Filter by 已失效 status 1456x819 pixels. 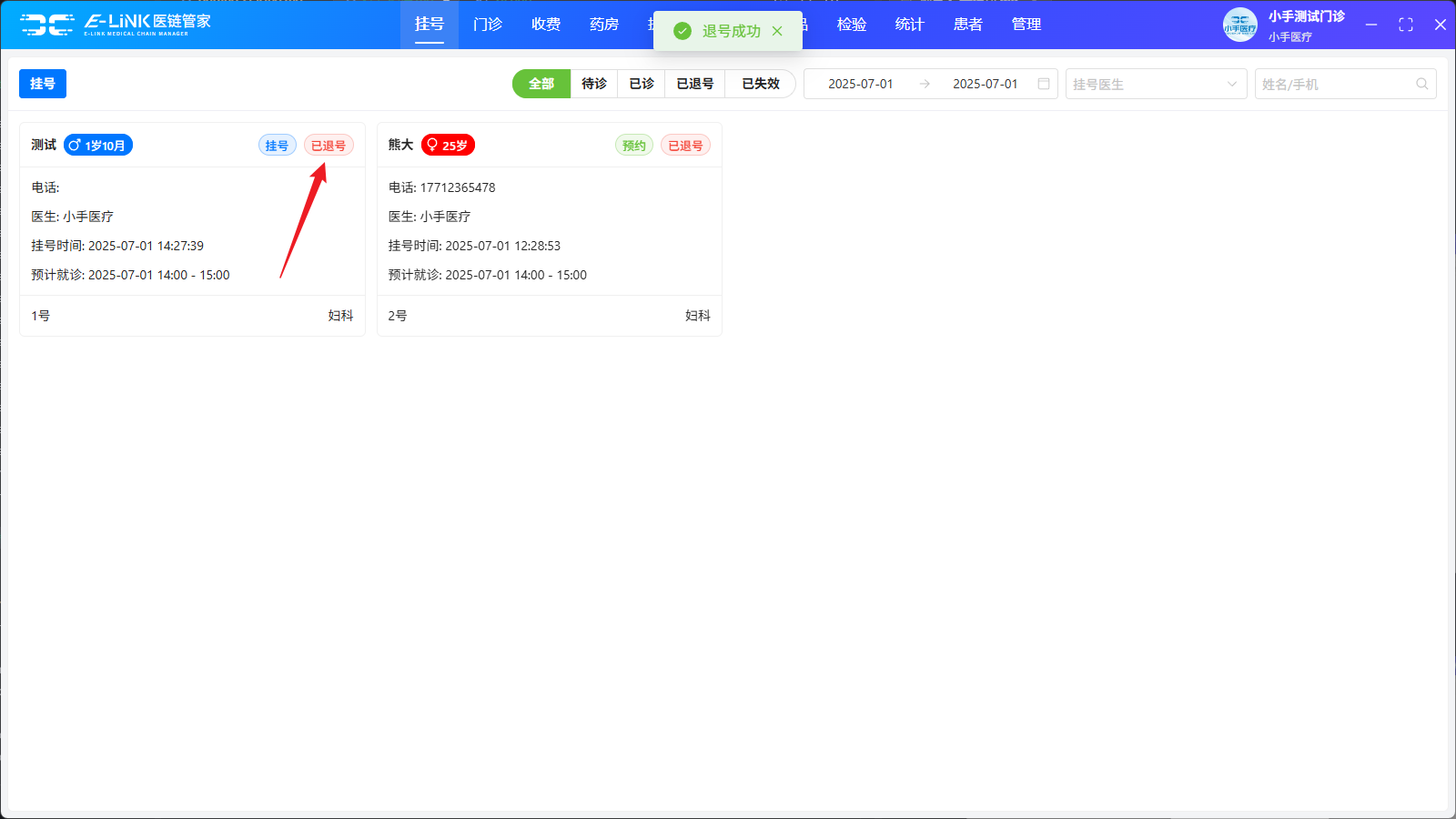(x=760, y=84)
